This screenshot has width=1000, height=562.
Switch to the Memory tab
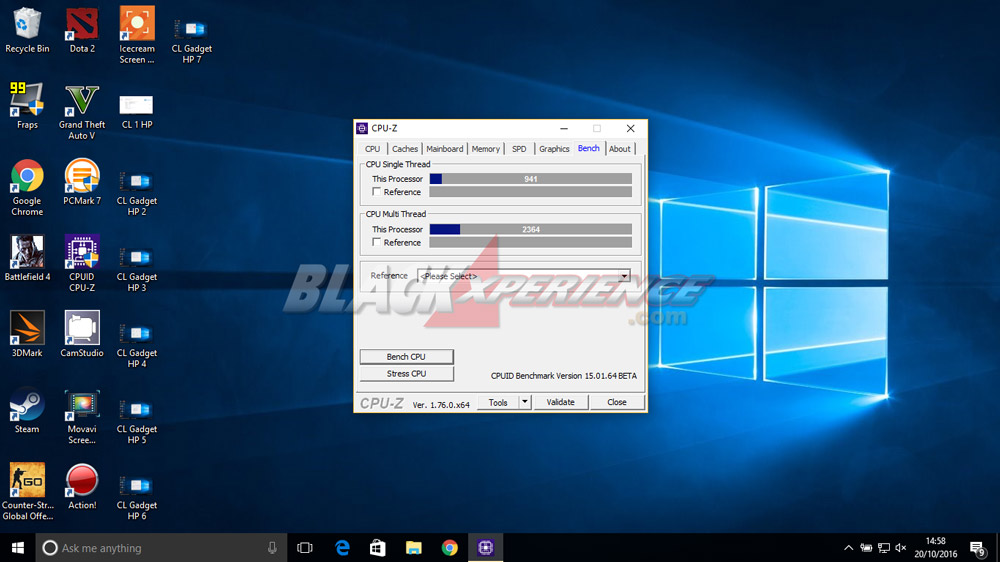point(485,149)
